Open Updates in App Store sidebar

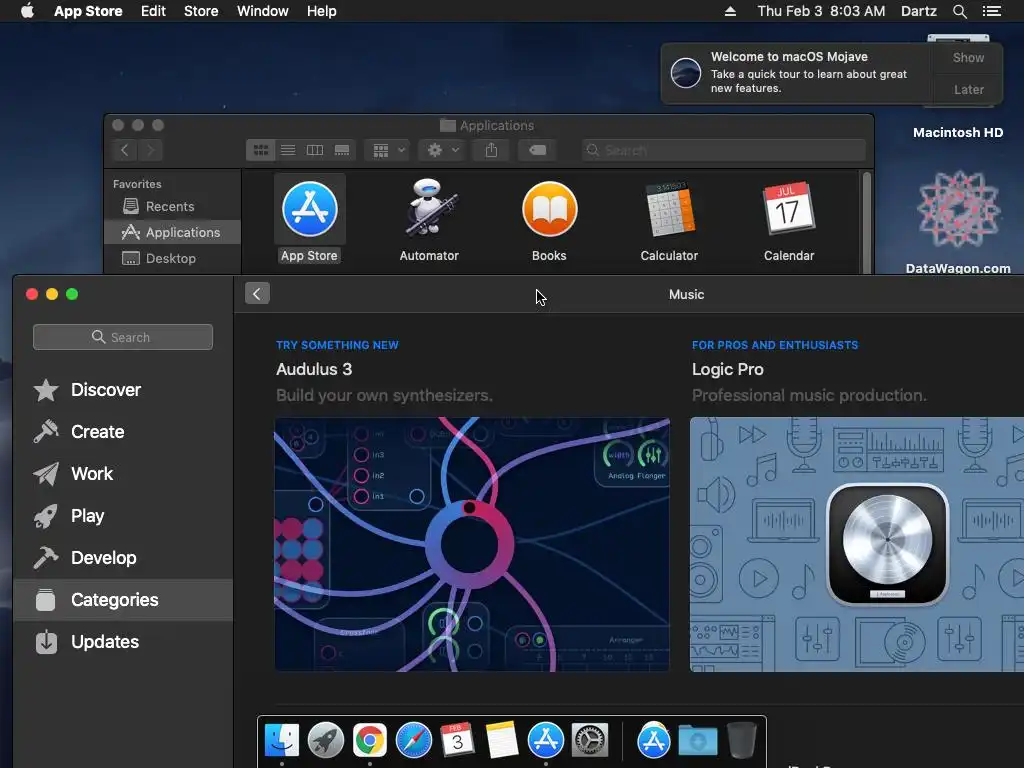click(123, 642)
